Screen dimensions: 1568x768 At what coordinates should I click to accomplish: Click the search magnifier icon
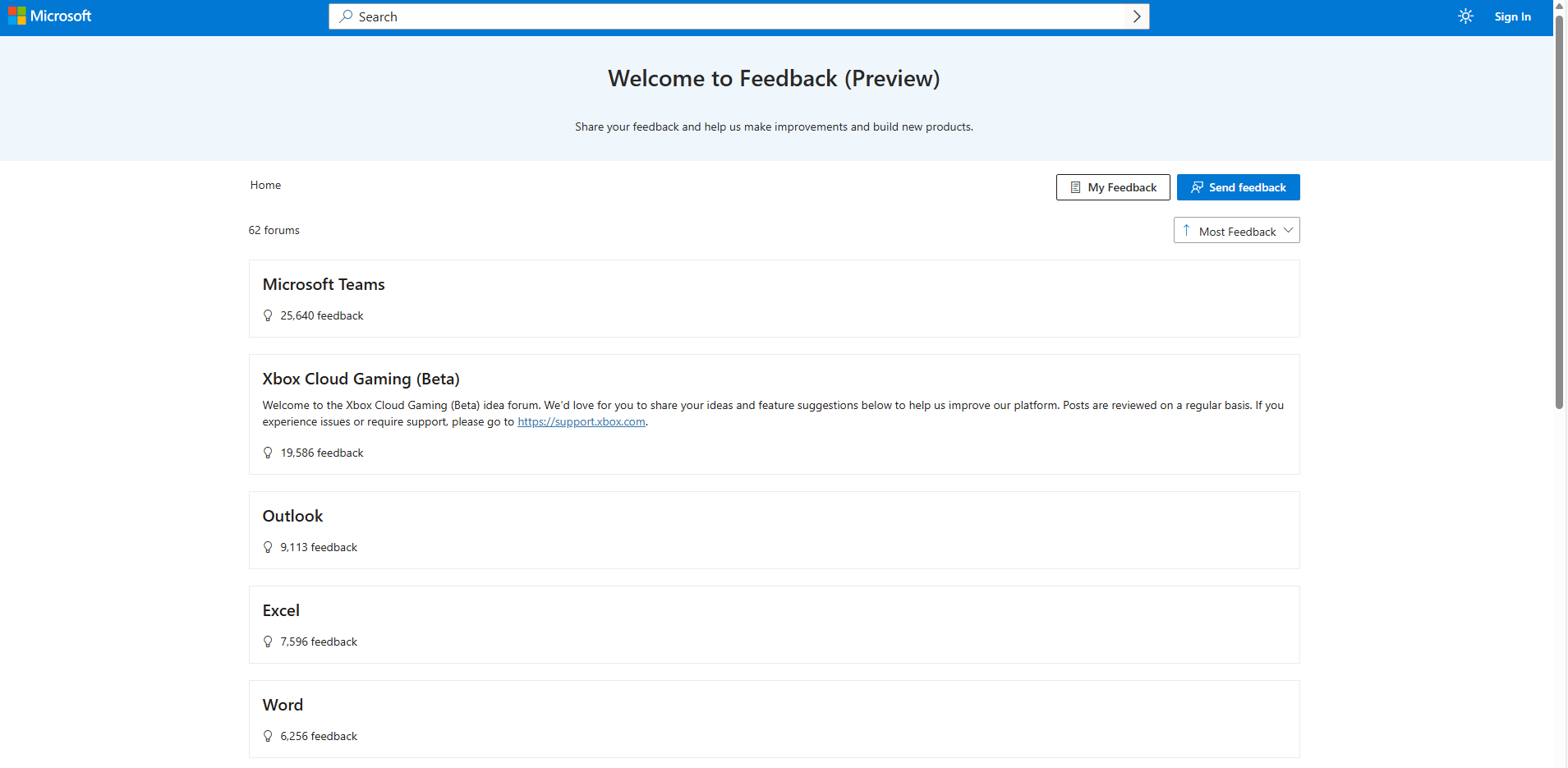coord(347,16)
